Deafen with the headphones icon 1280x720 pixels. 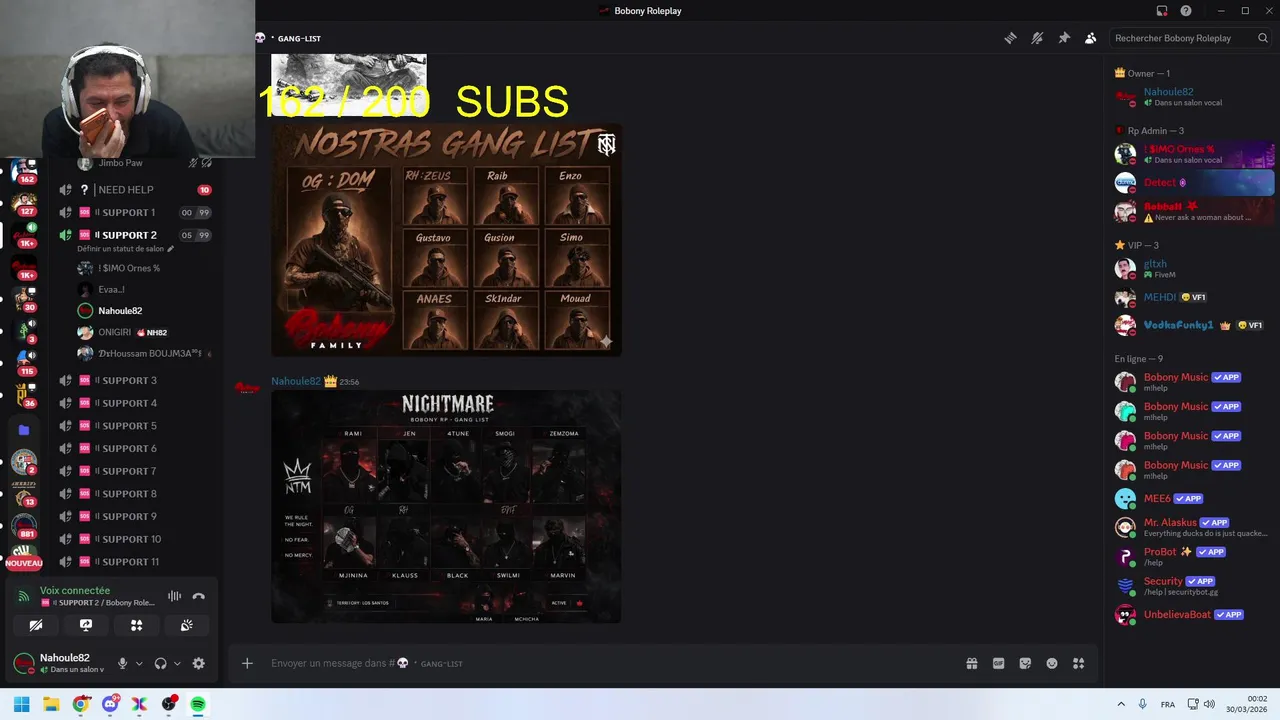[x=161, y=663]
